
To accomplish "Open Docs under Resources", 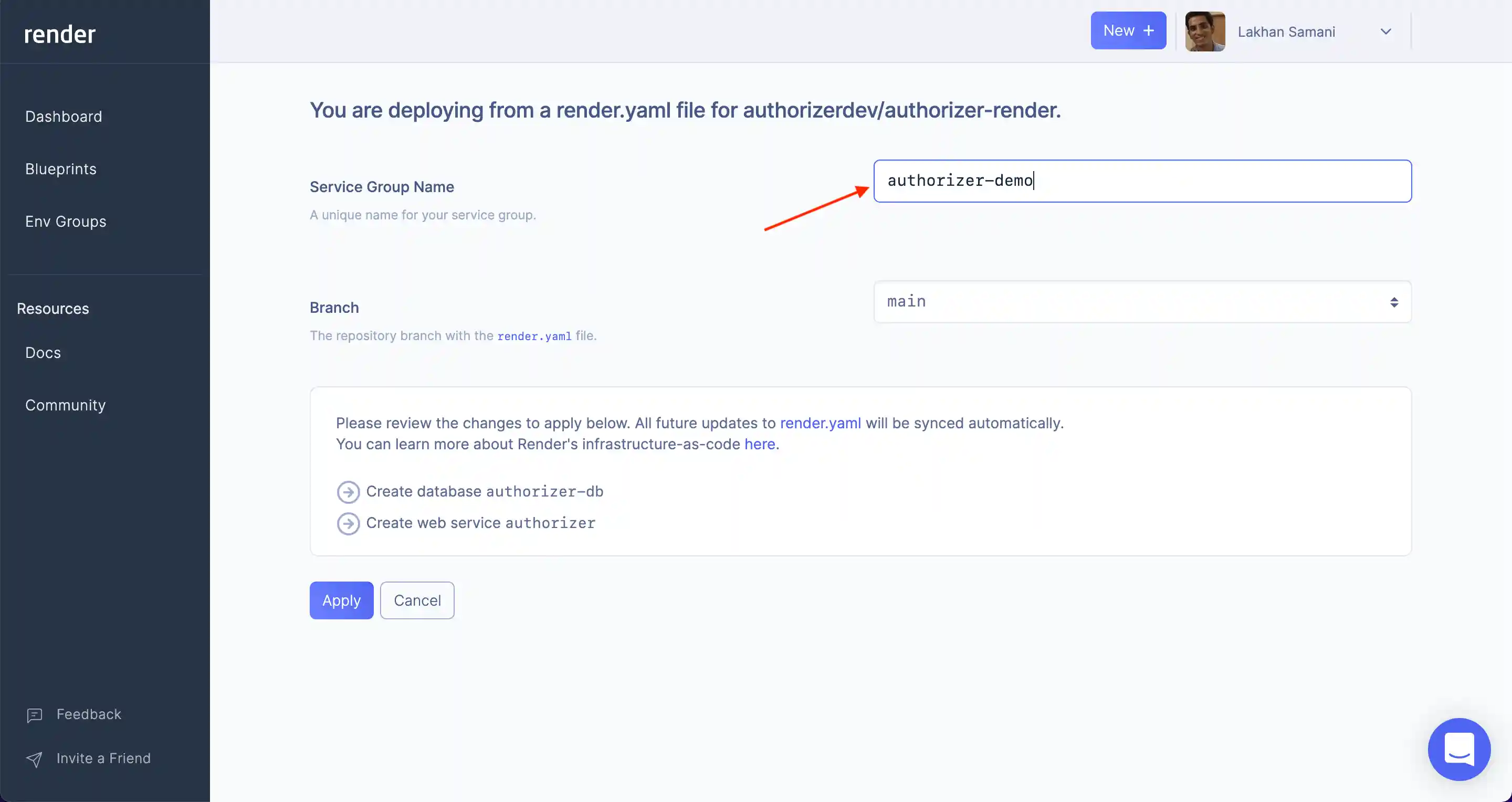I will [43, 353].
